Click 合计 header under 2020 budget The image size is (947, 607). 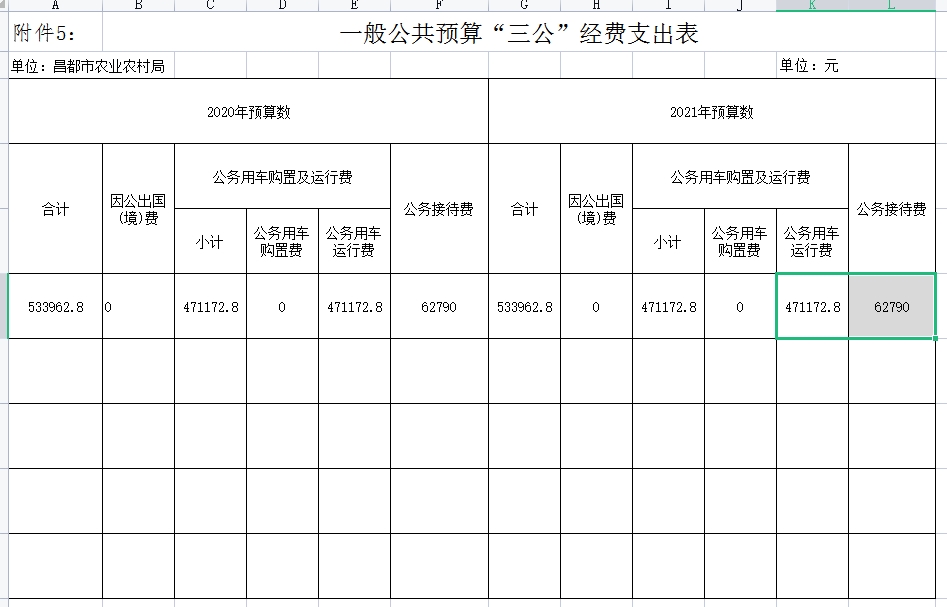pyautogui.click(x=55, y=209)
